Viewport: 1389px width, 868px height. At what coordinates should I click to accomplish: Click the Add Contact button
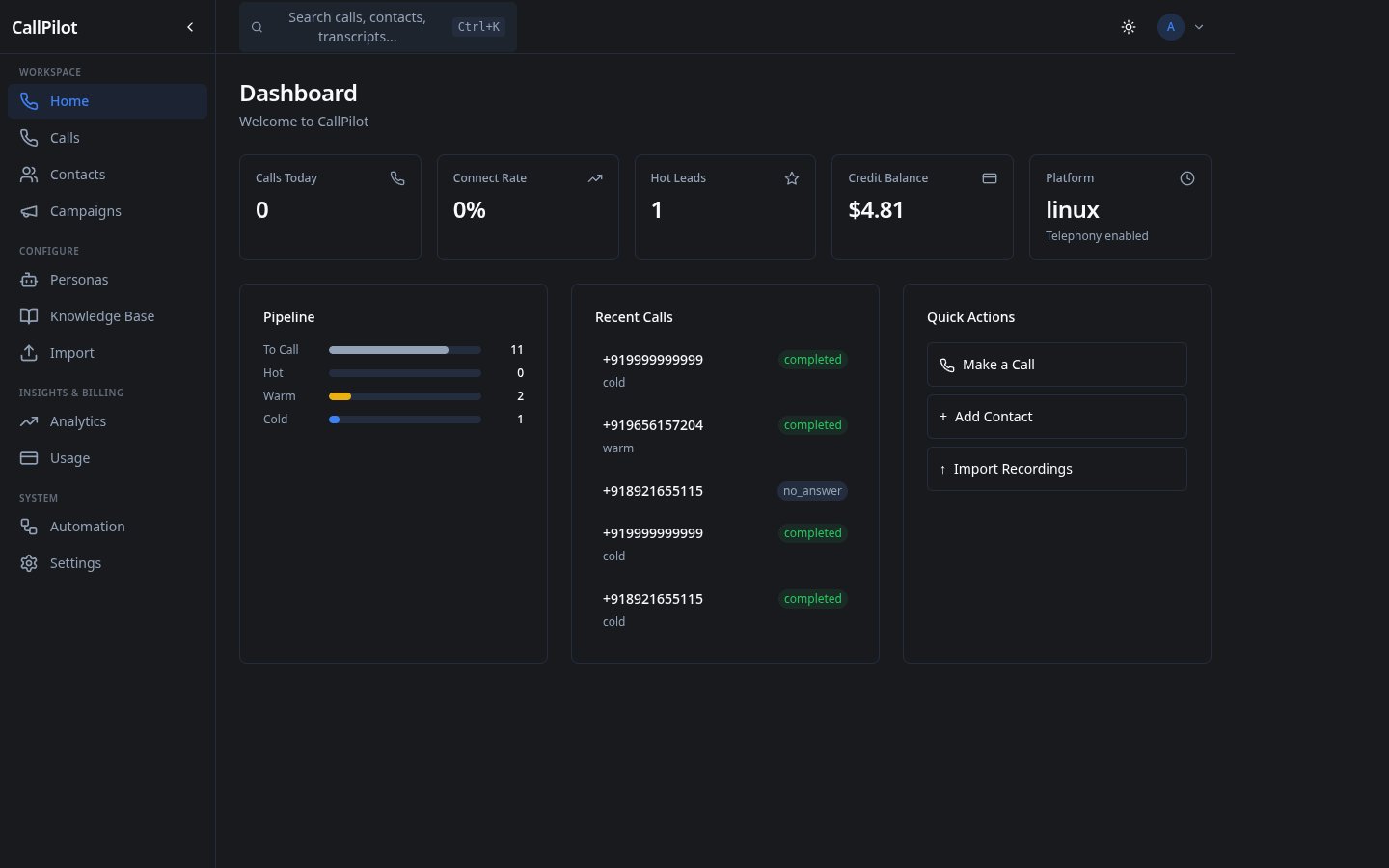tap(1057, 417)
